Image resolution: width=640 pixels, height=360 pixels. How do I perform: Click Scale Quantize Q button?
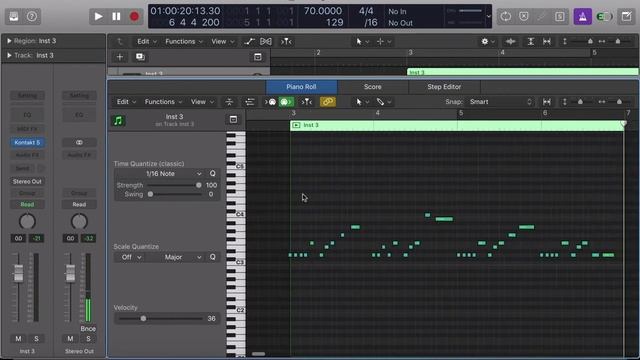click(x=213, y=257)
